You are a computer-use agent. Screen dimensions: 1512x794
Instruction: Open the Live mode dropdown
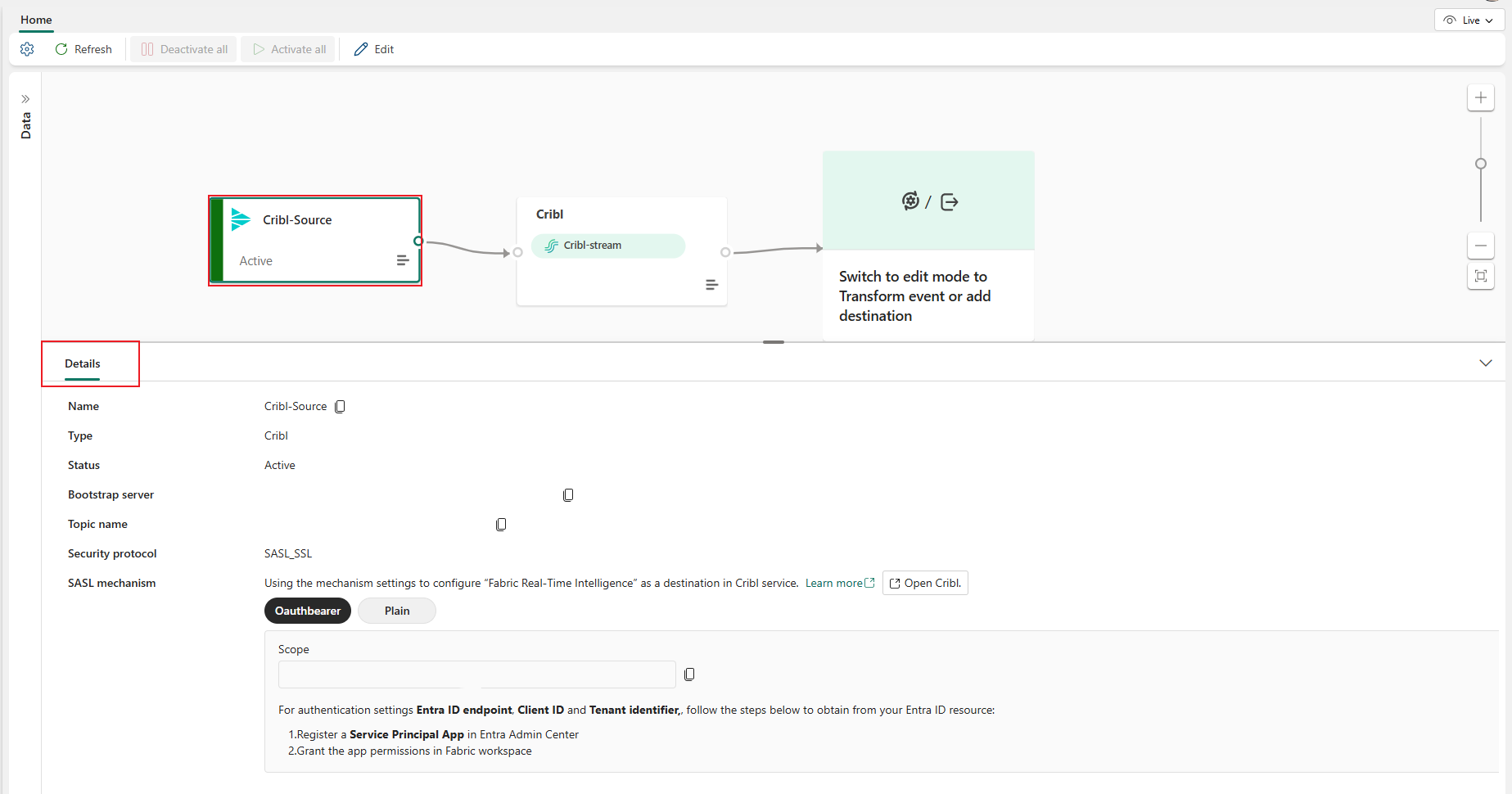1469,20
